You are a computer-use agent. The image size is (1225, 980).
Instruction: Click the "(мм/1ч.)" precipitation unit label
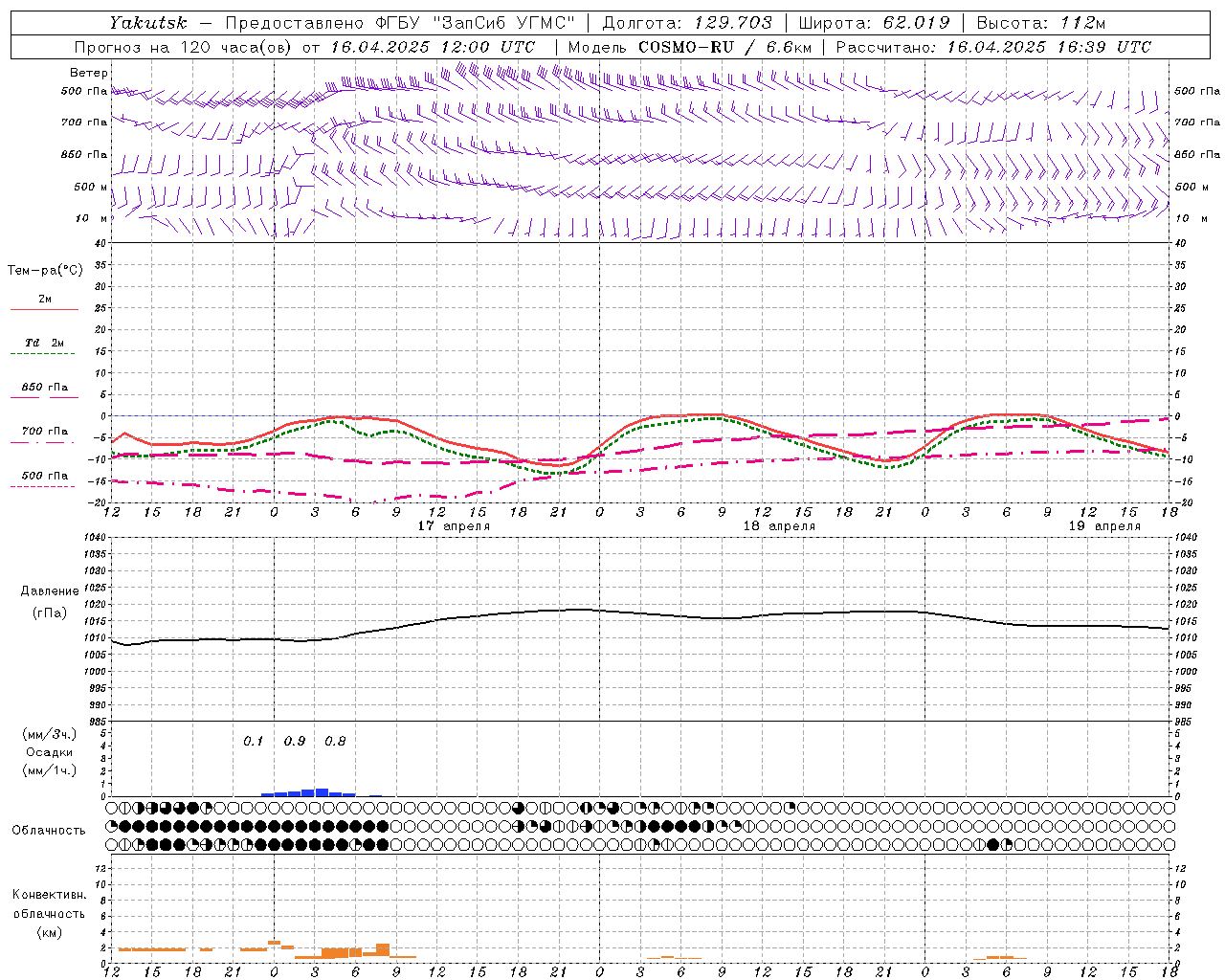49,770
